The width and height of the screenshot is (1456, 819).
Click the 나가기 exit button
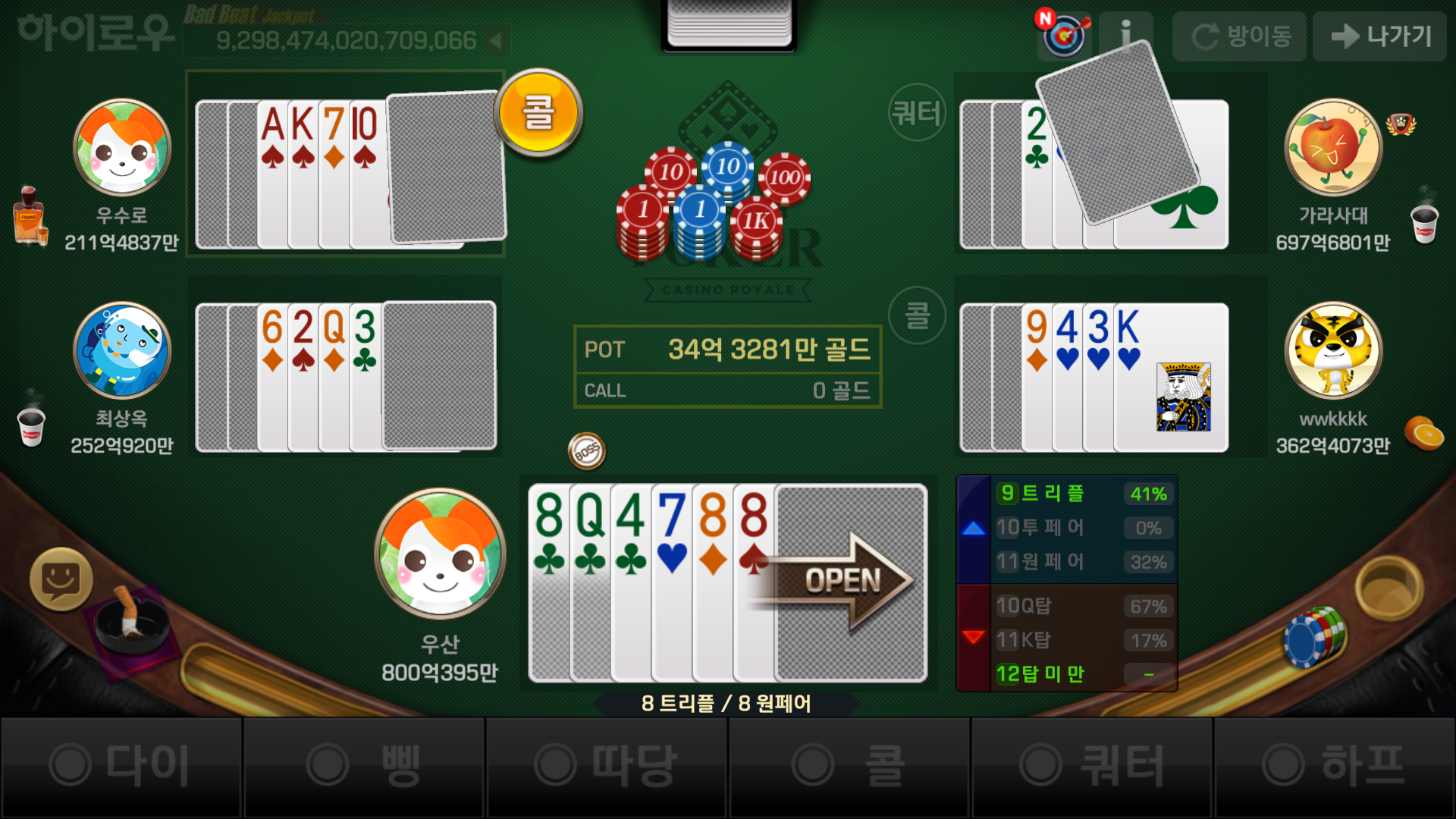coord(1379,36)
